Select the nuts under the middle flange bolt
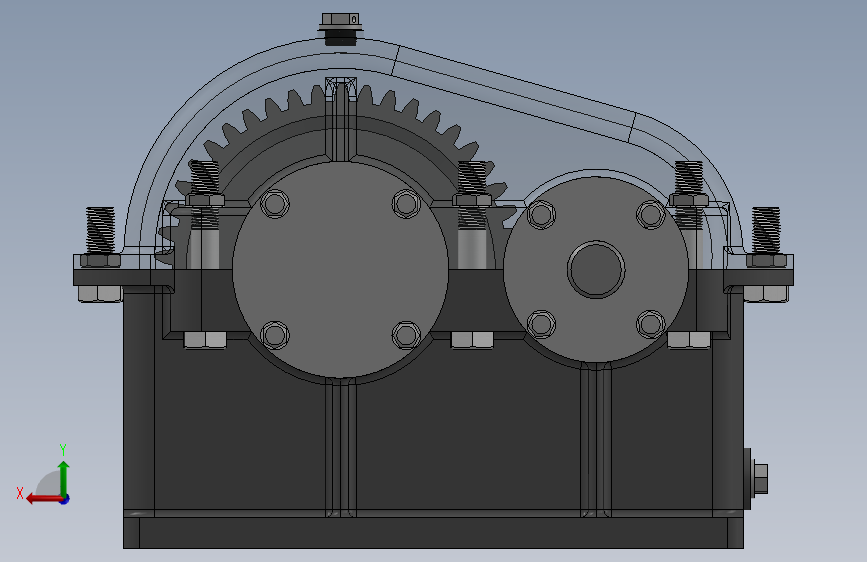The image size is (867, 562). click(472, 340)
